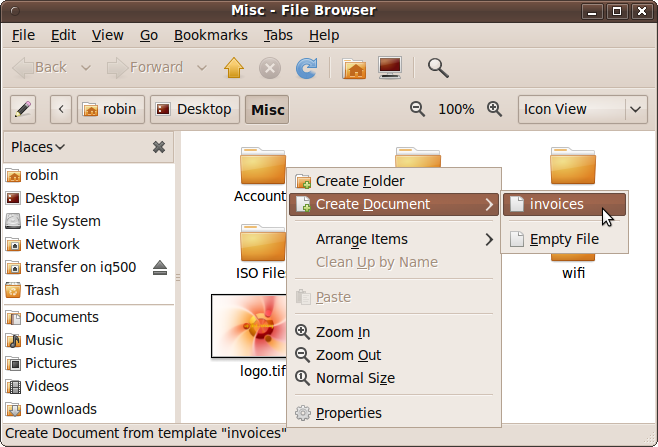The image size is (658, 447).
Task: Open the Help menu
Action: 324,35
